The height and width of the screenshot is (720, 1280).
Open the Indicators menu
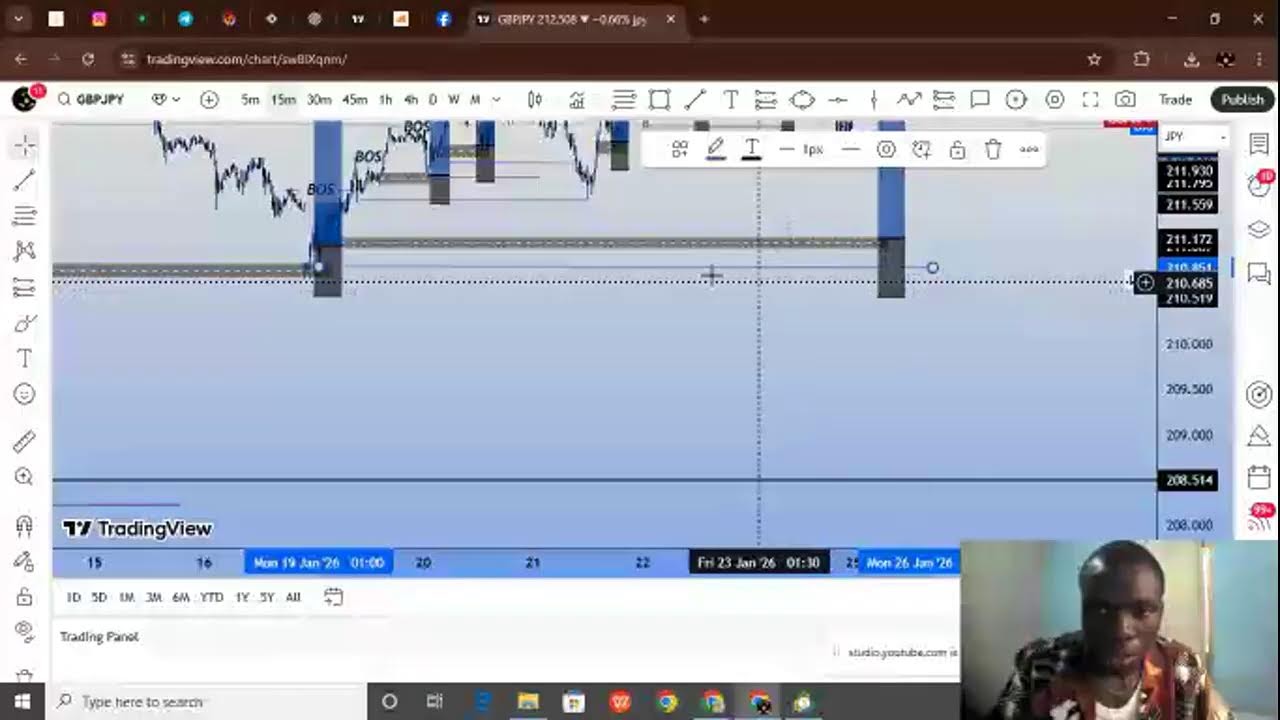(577, 100)
